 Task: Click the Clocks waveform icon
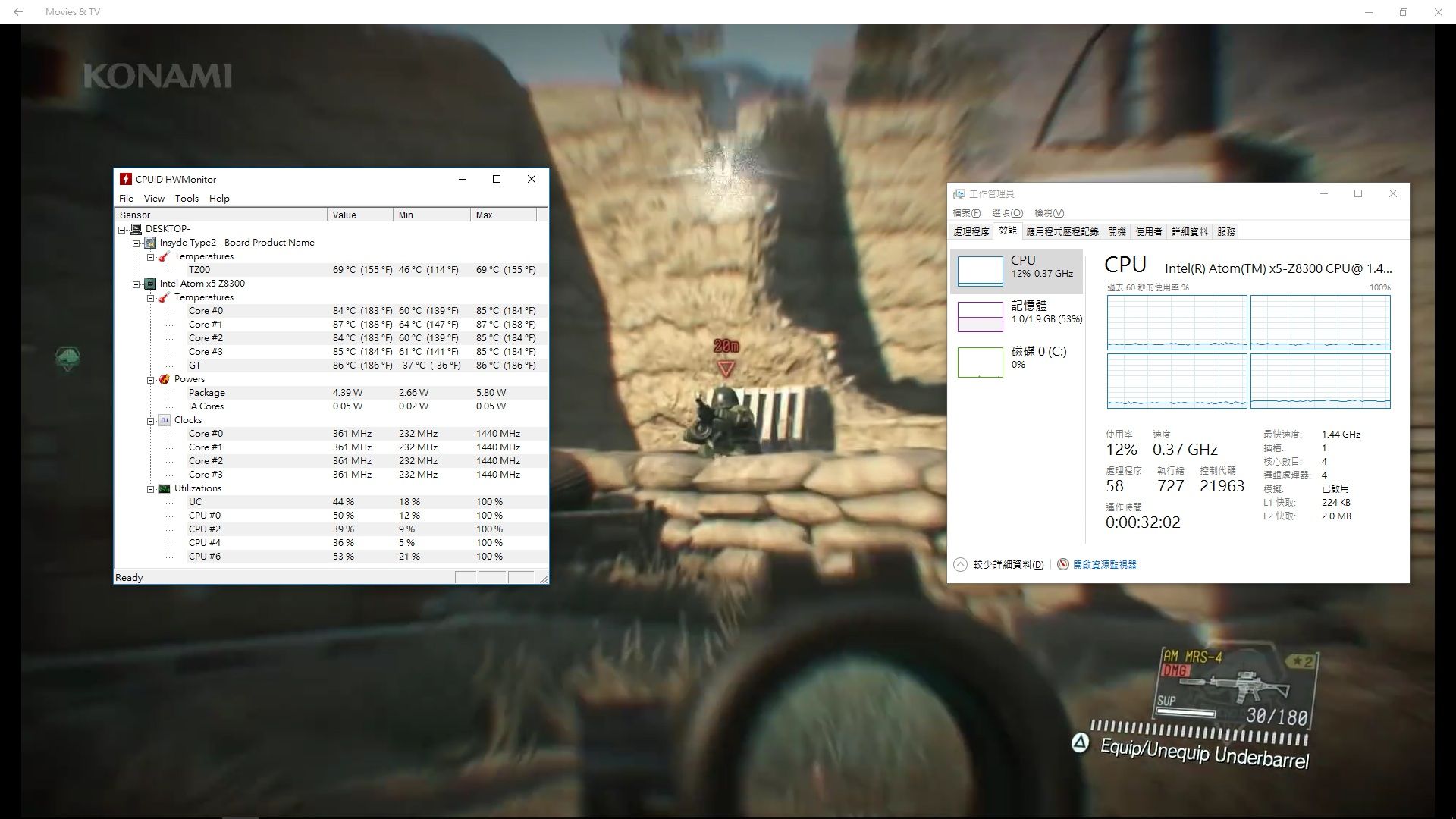(x=165, y=420)
